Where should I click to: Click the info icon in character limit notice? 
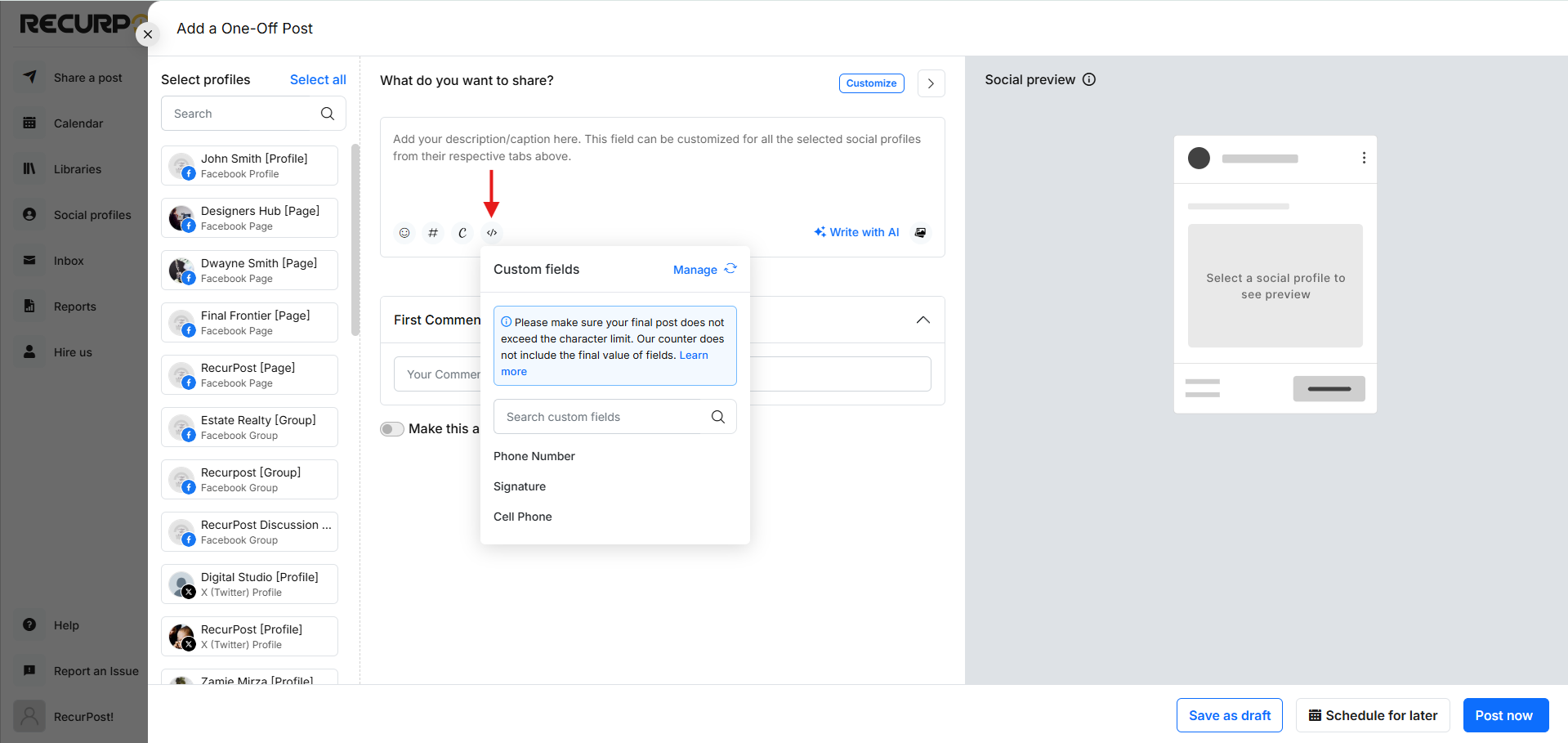(507, 322)
